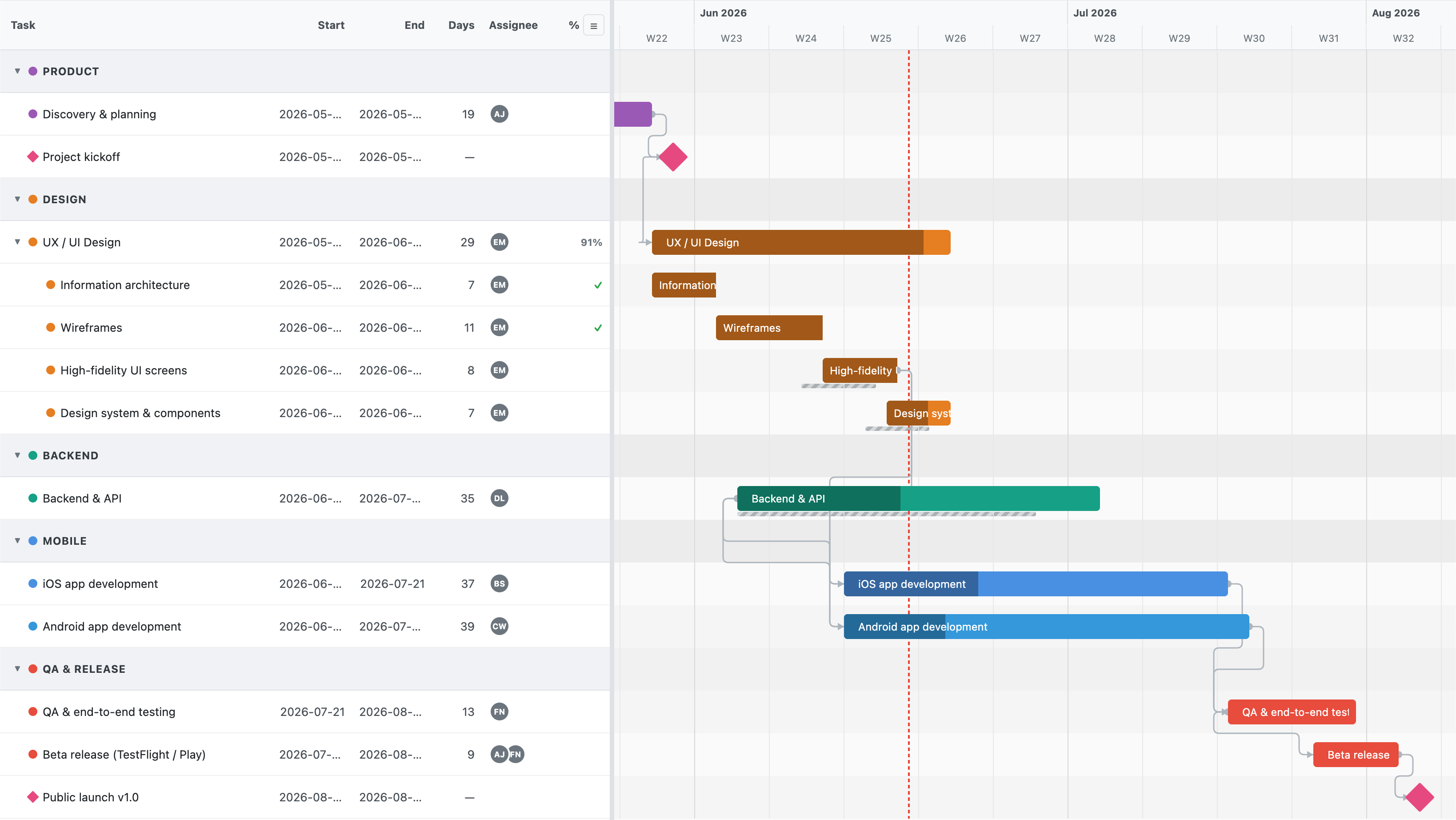The height and width of the screenshot is (820, 1456).
Task: Select the Wireframes task name
Action: point(91,327)
